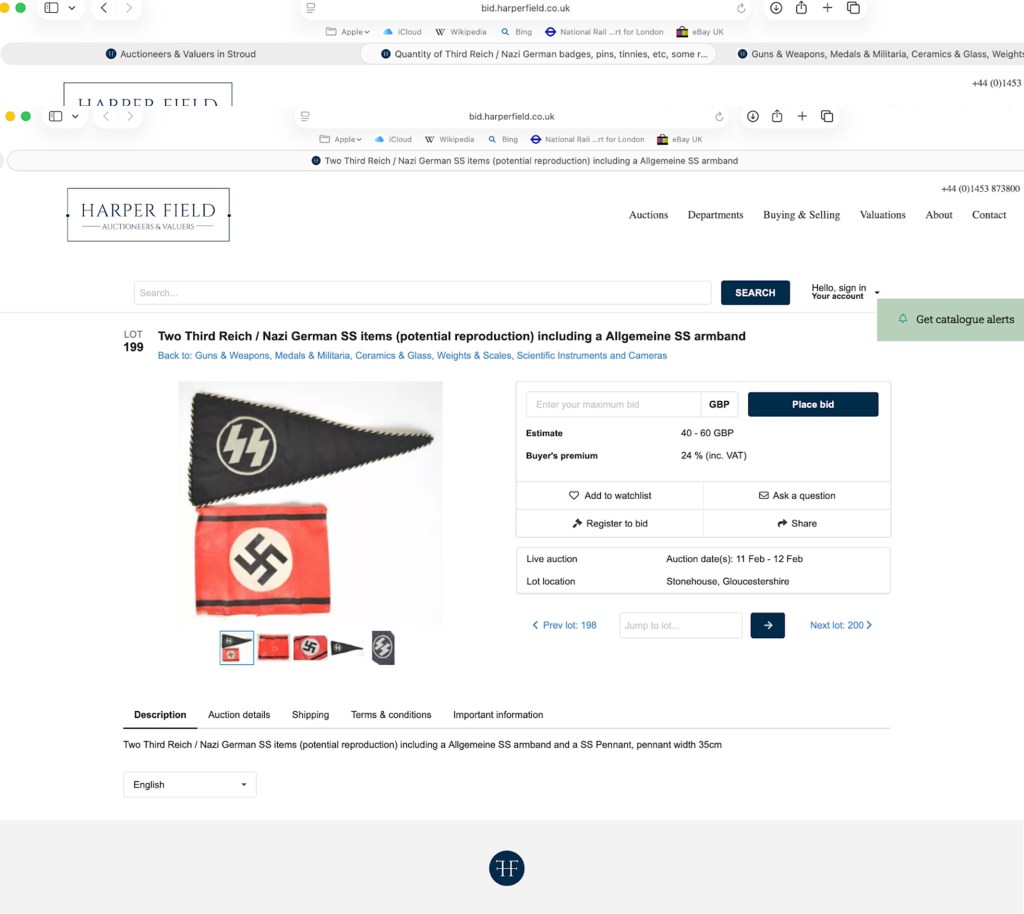Go to Next lot: 200 link
The width and height of the screenshot is (1024, 914).
pyautogui.click(x=841, y=625)
